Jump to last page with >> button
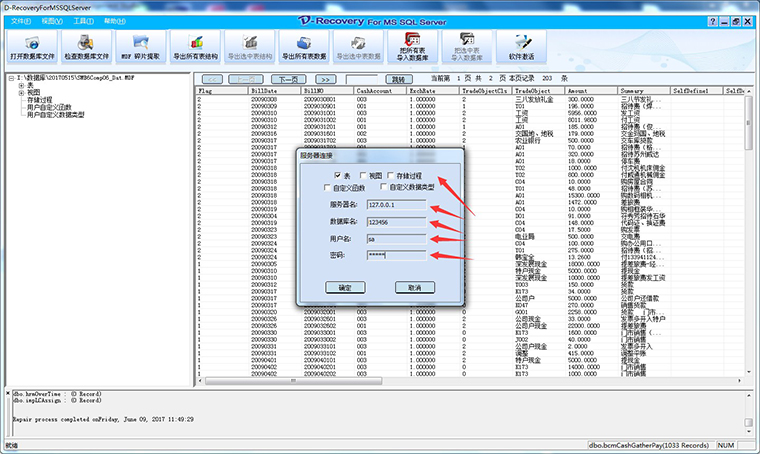Screen dimensions: 760x454 326,79
